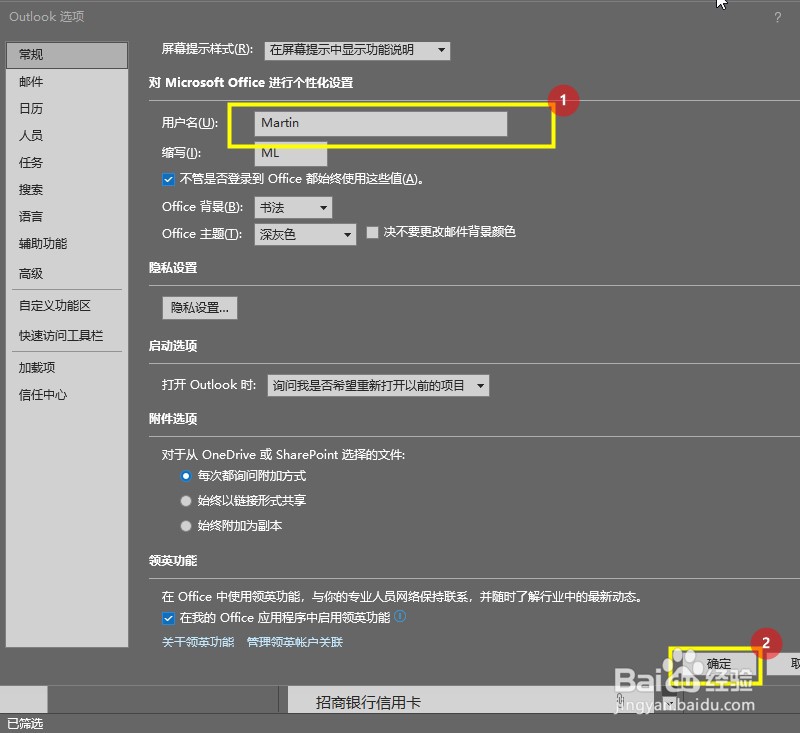Toggle 启用领英功能 checkbox
This screenshot has width=800, height=733.
pos(168,619)
